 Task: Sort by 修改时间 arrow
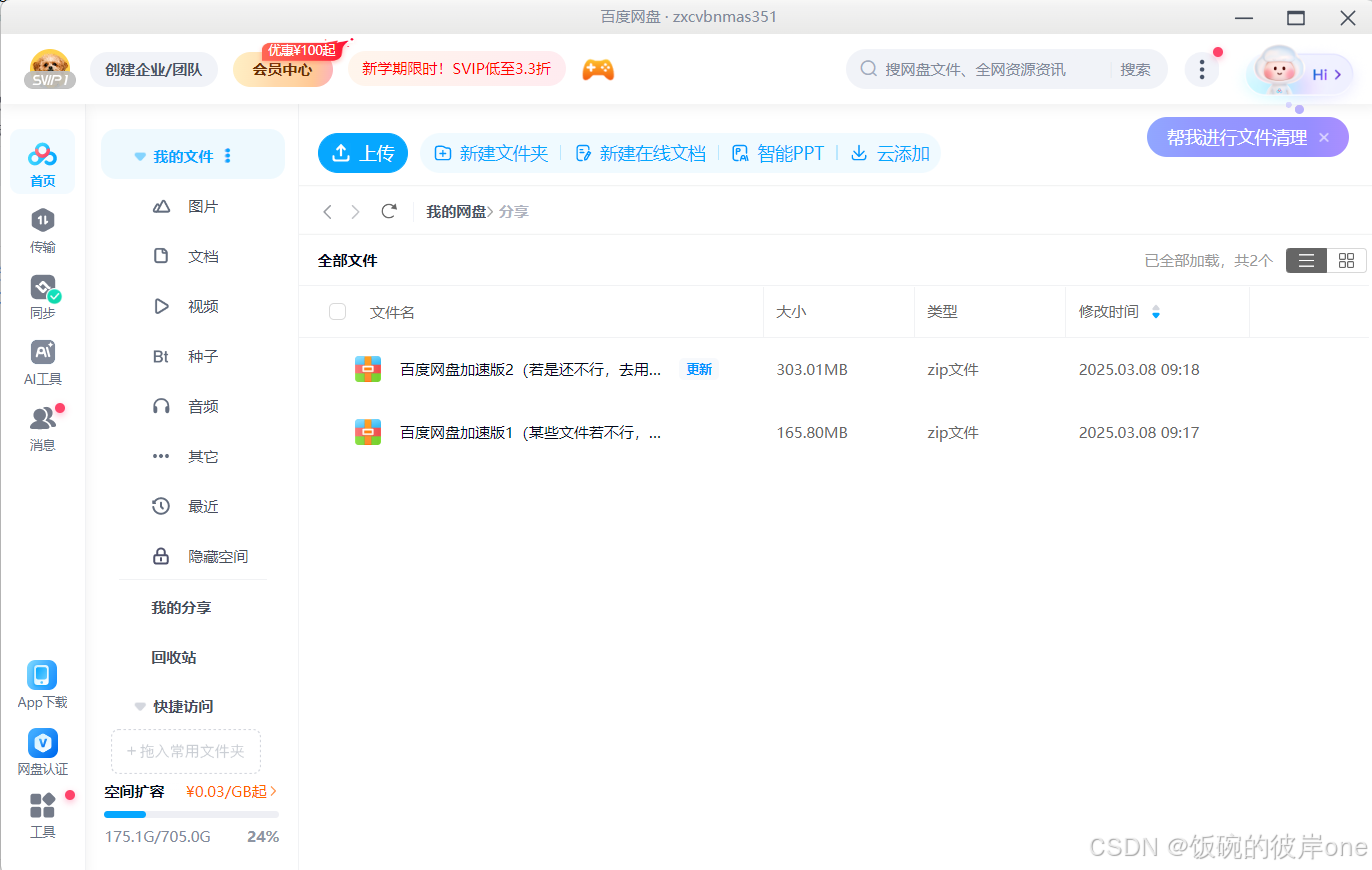1156,312
